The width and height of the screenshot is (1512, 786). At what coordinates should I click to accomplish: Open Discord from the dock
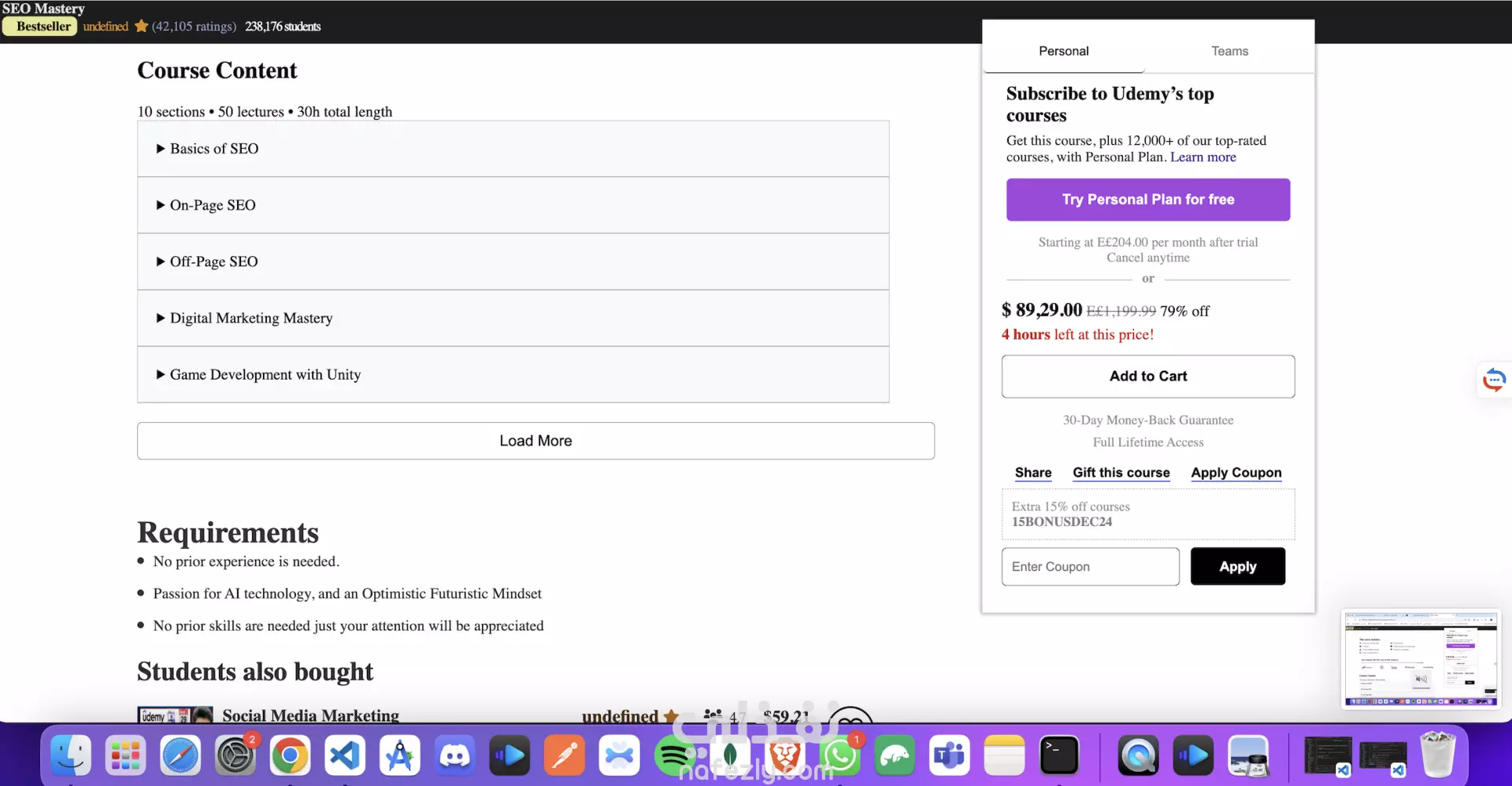click(x=454, y=755)
